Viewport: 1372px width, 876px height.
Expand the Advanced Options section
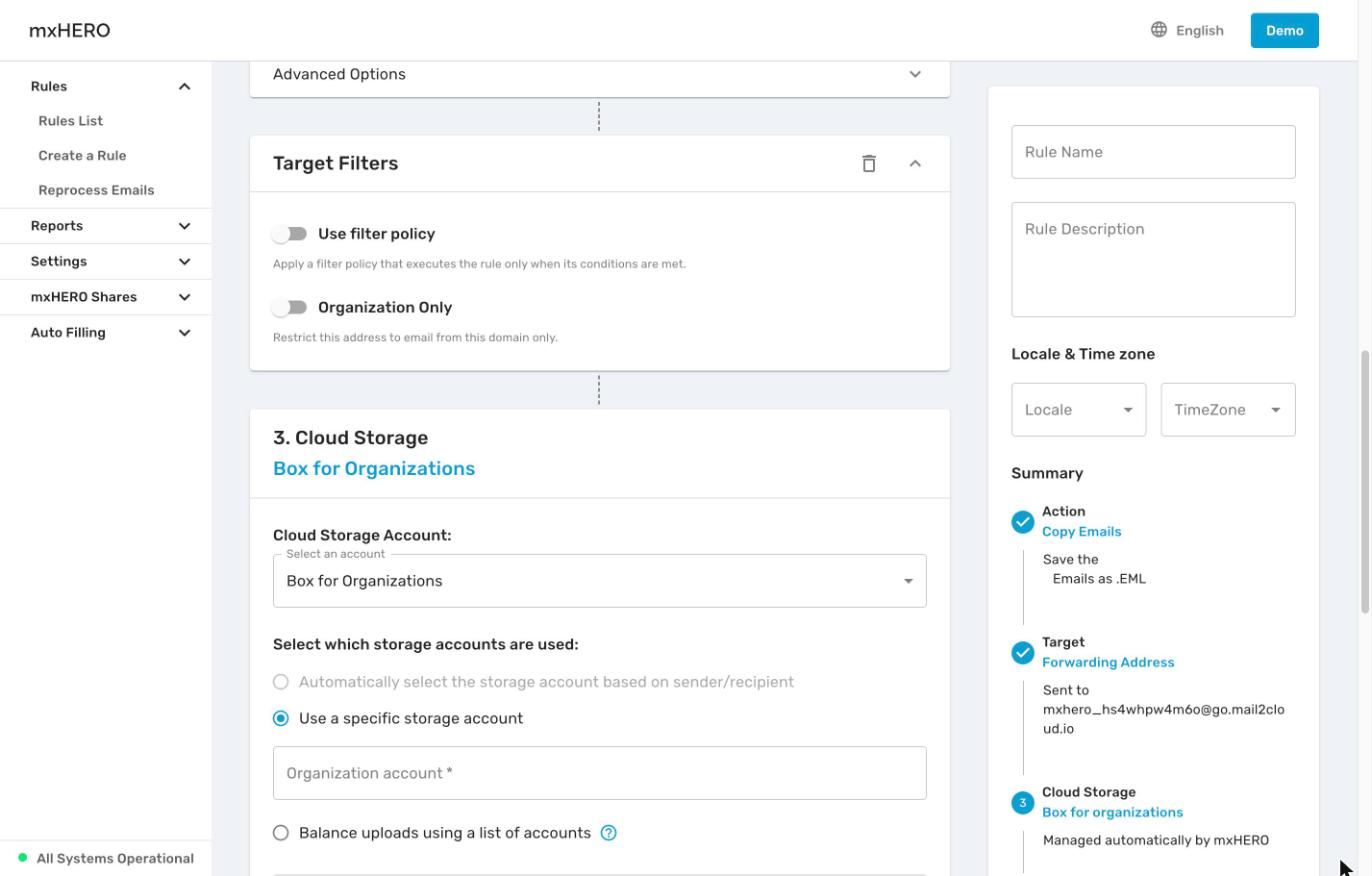point(915,74)
